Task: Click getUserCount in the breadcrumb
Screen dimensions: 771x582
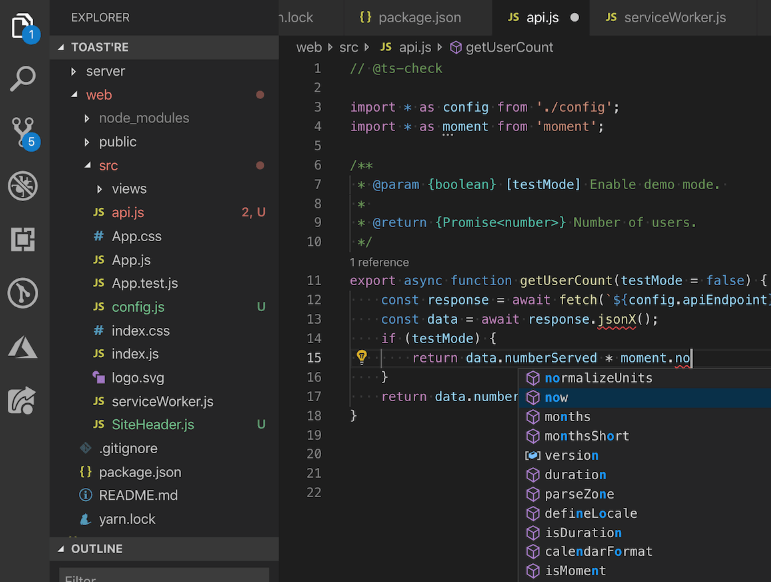Action: 509,47
